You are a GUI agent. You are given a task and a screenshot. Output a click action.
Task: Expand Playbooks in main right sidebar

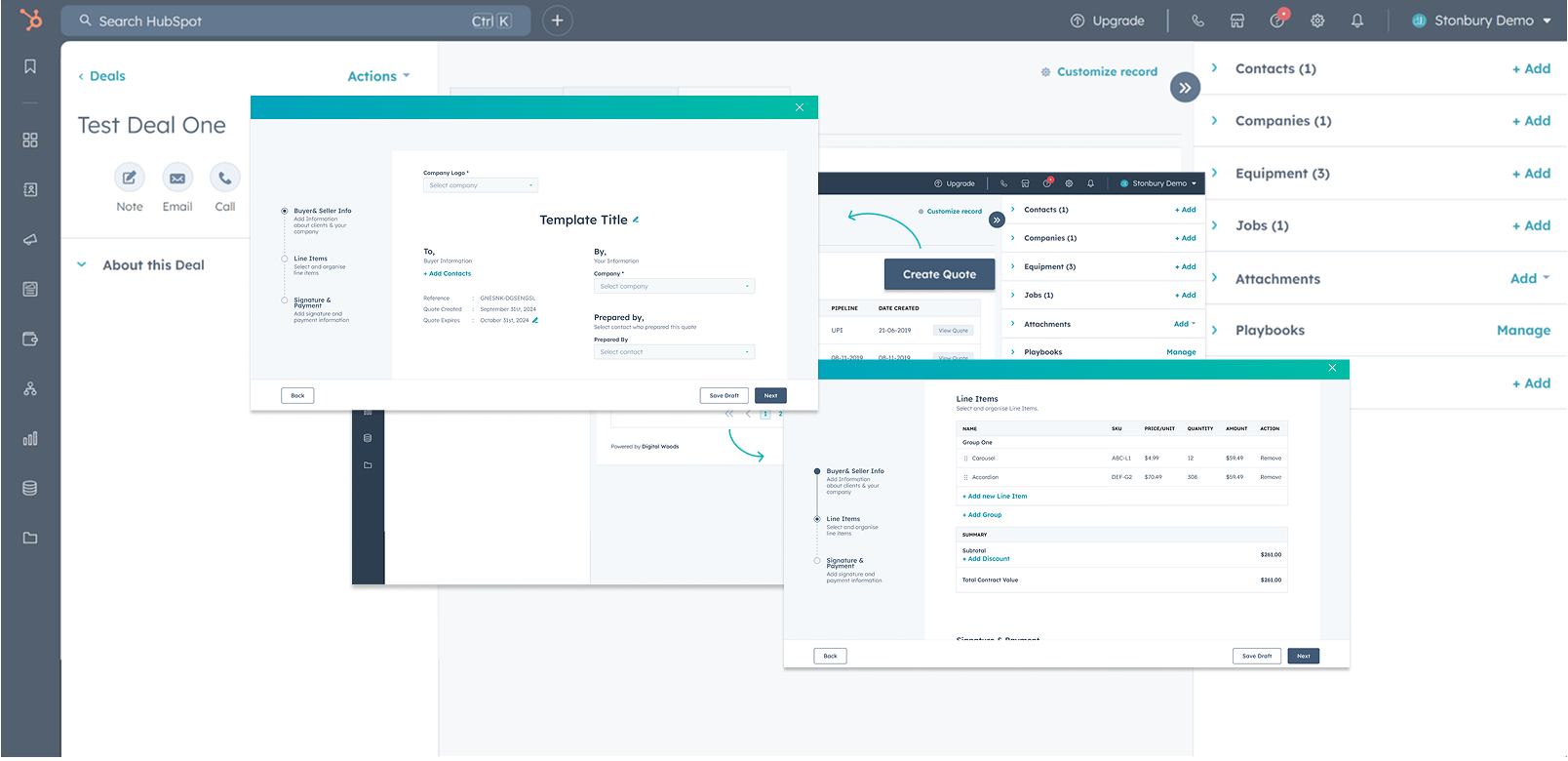click(x=1214, y=330)
